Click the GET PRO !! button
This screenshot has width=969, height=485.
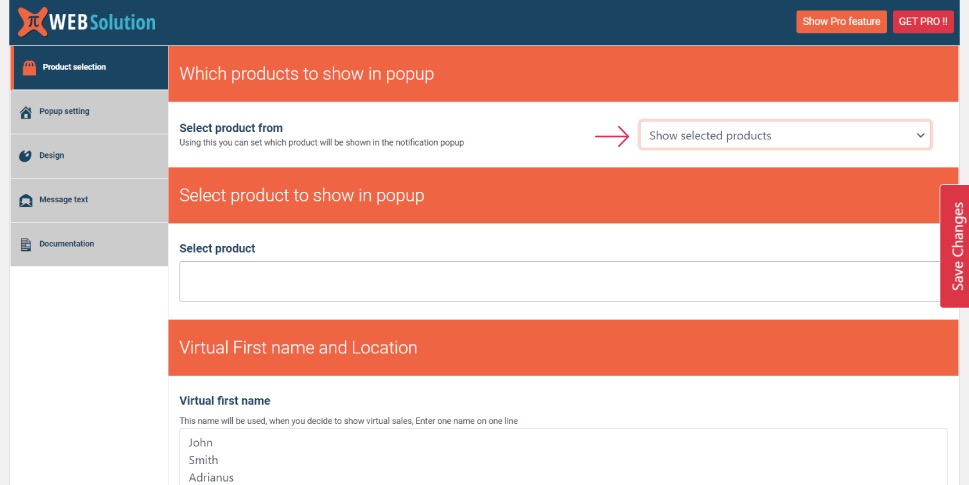point(923,22)
